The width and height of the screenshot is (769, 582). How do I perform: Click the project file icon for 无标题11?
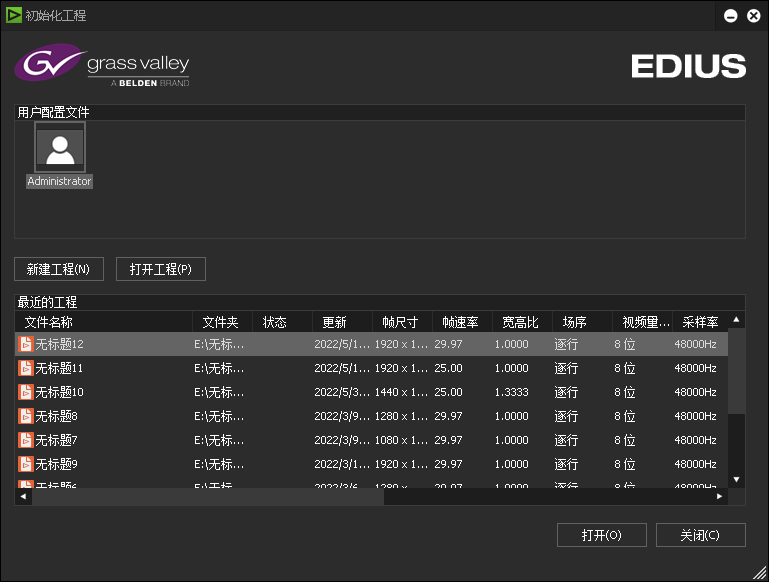(x=26, y=368)
